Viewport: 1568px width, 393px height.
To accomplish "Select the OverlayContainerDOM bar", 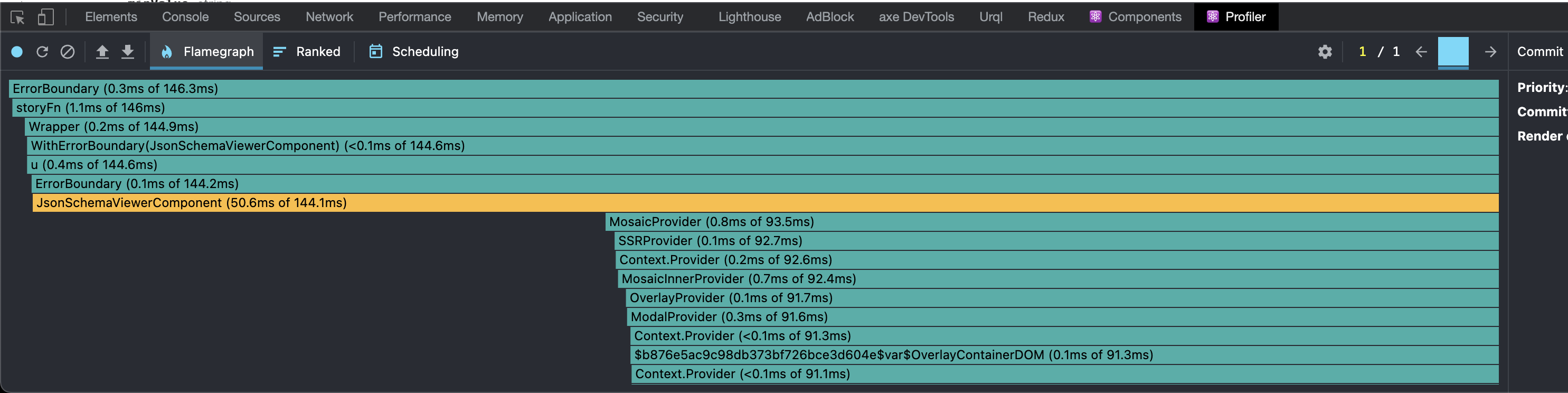I will point(1065,354).
